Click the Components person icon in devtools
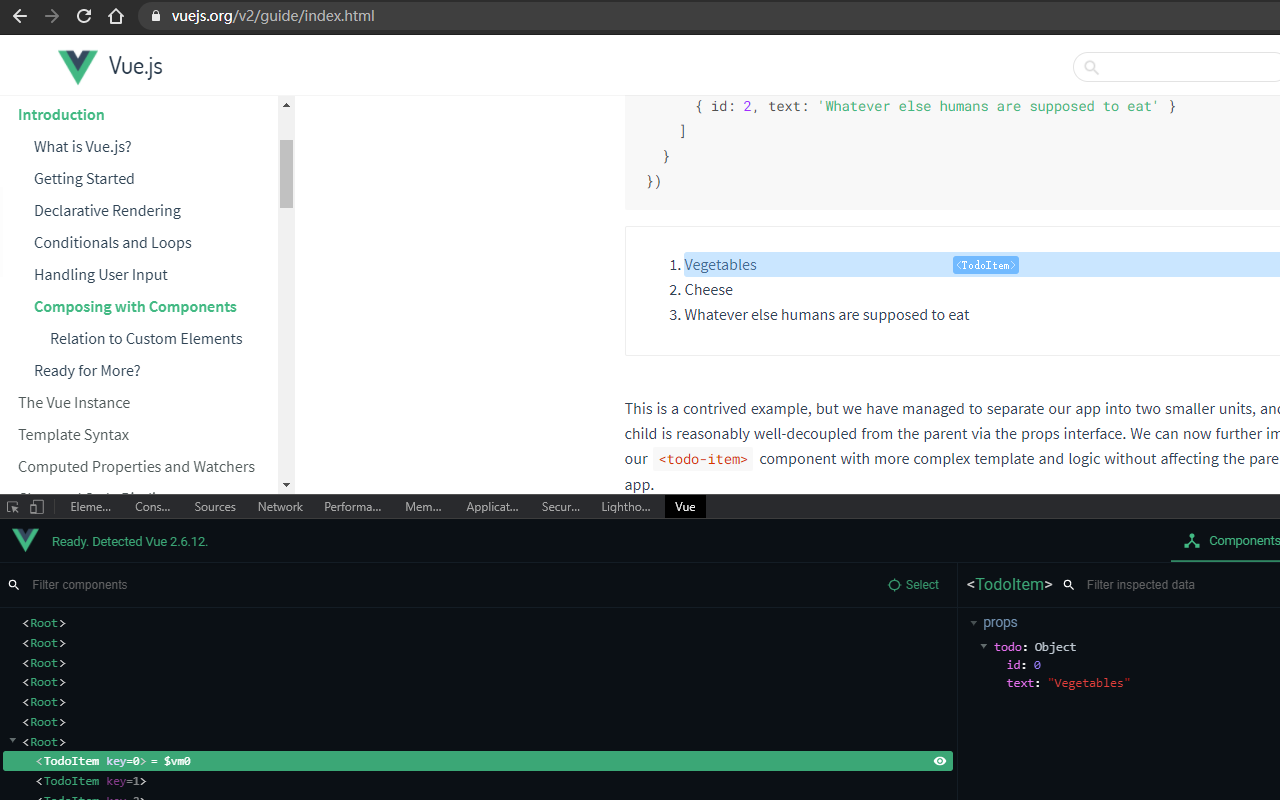Screen dimensions: 1280x800 click(x=1191, y=541)
